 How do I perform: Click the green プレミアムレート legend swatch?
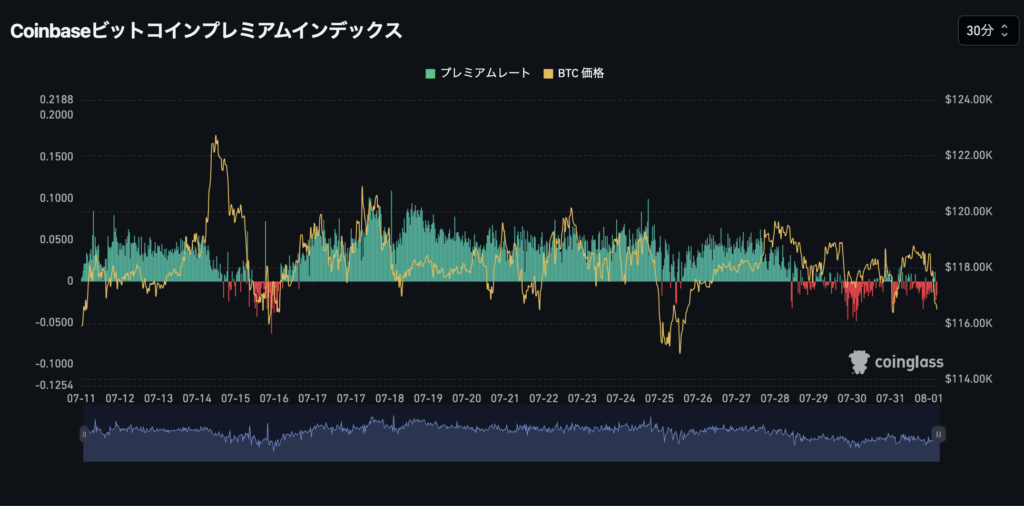(x=430, y=74)
